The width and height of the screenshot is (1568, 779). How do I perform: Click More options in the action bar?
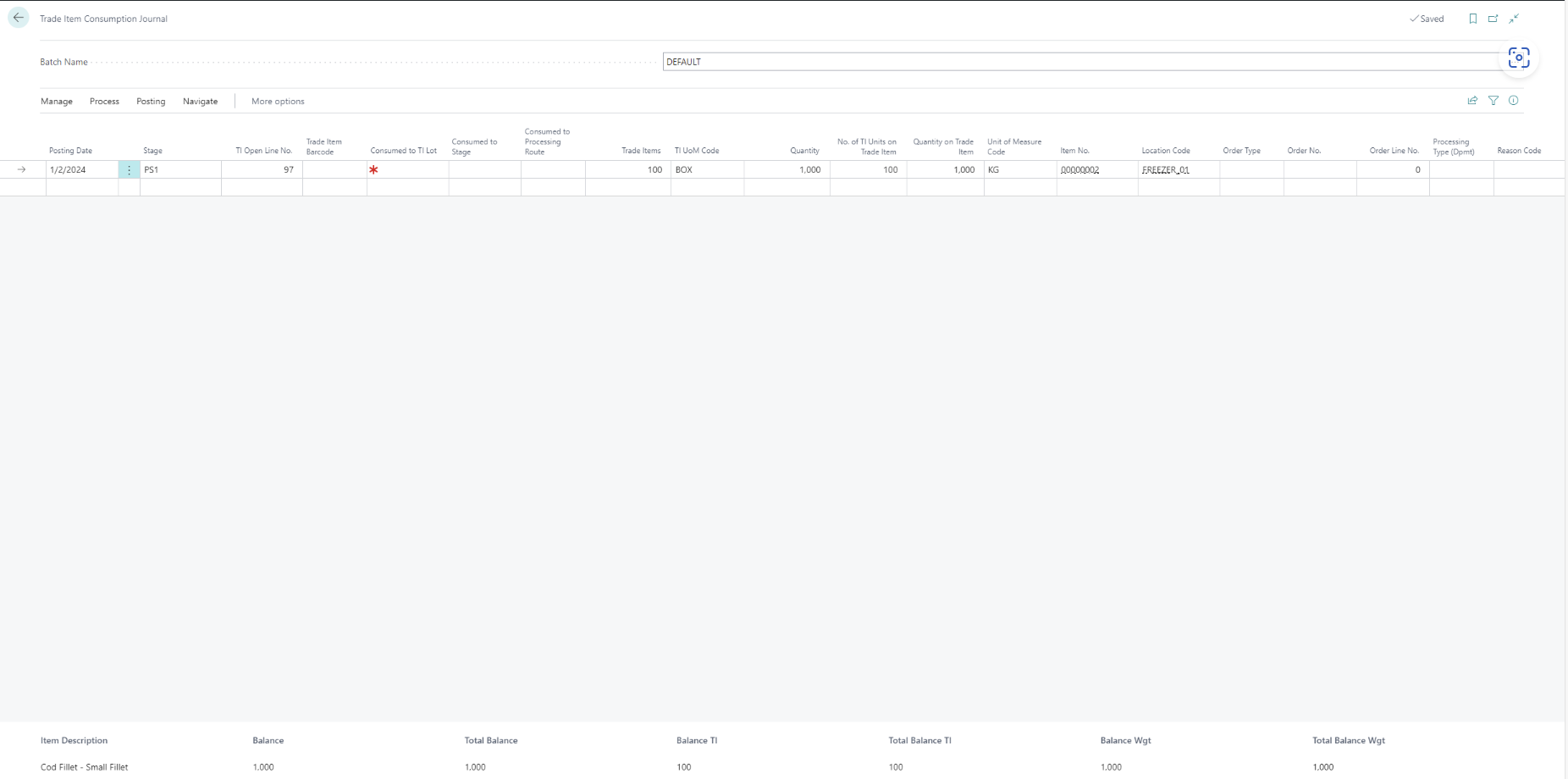pos(278,102)
